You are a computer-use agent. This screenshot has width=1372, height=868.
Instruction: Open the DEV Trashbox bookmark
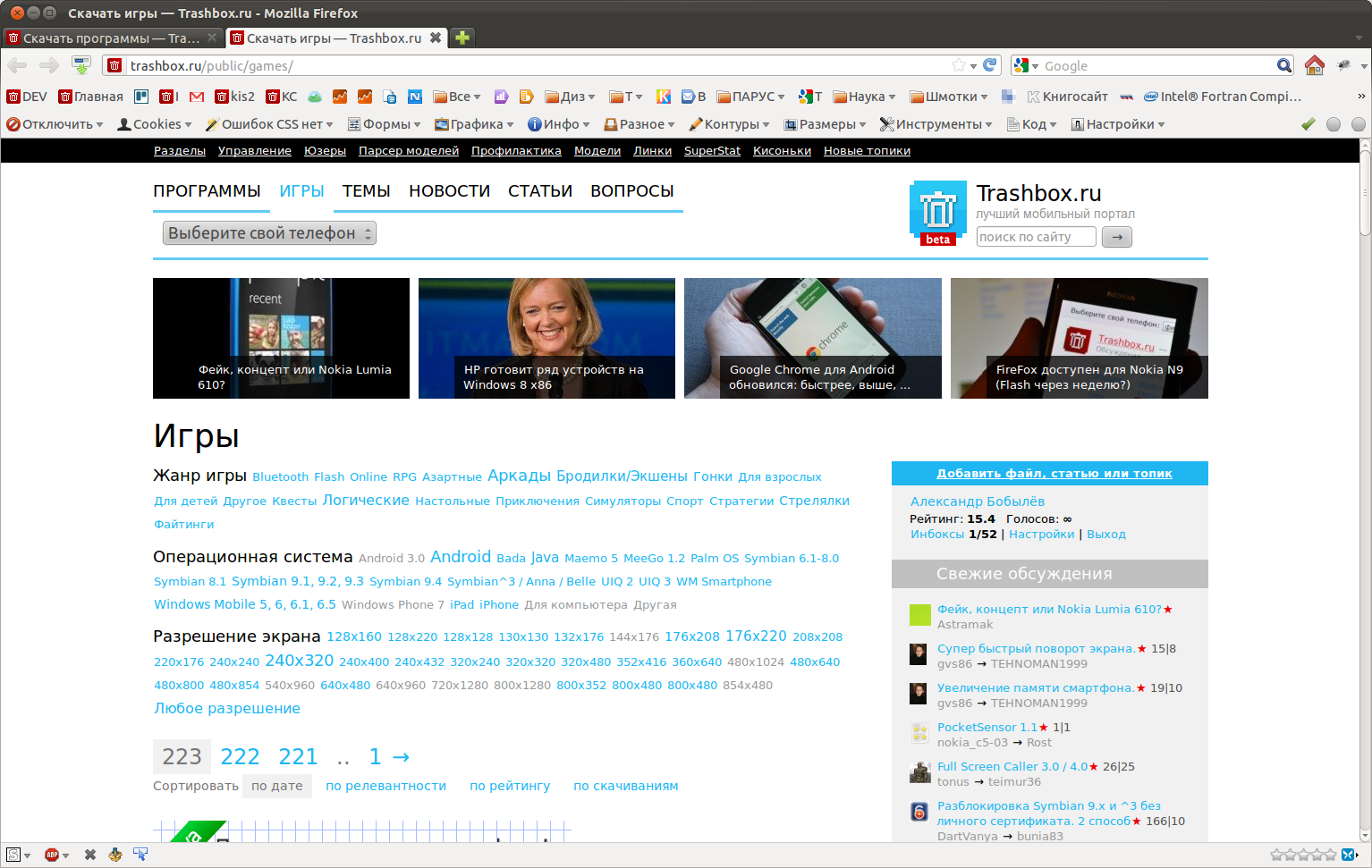(27, 97)
